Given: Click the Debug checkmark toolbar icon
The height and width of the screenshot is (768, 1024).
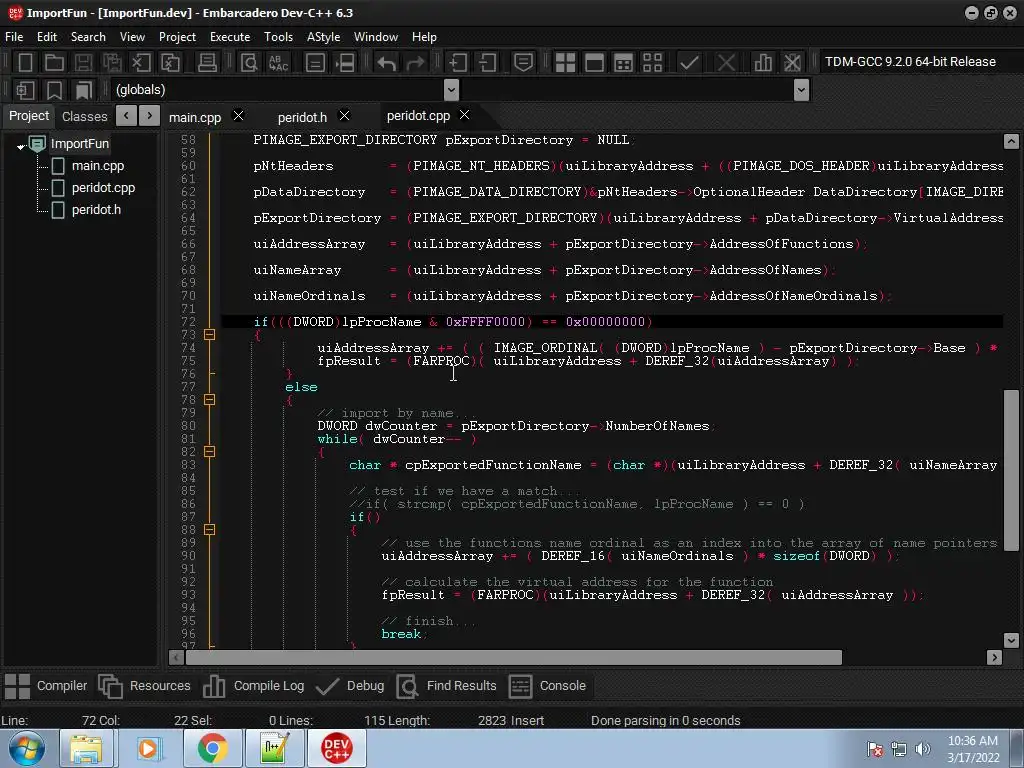Looking at the screenshot, I should (x=689, y=63).
